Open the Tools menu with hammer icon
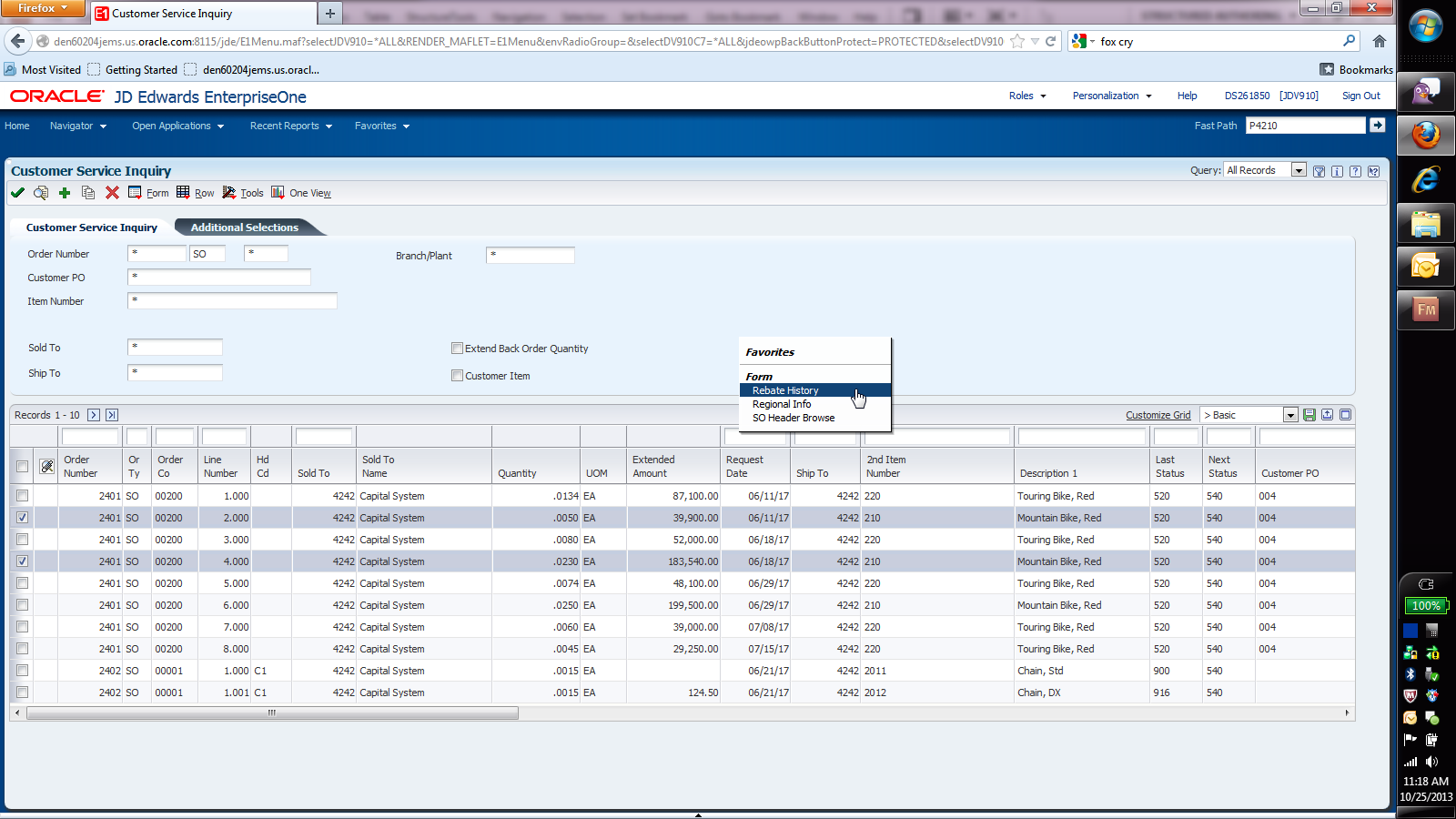 [x=243, y=193]
